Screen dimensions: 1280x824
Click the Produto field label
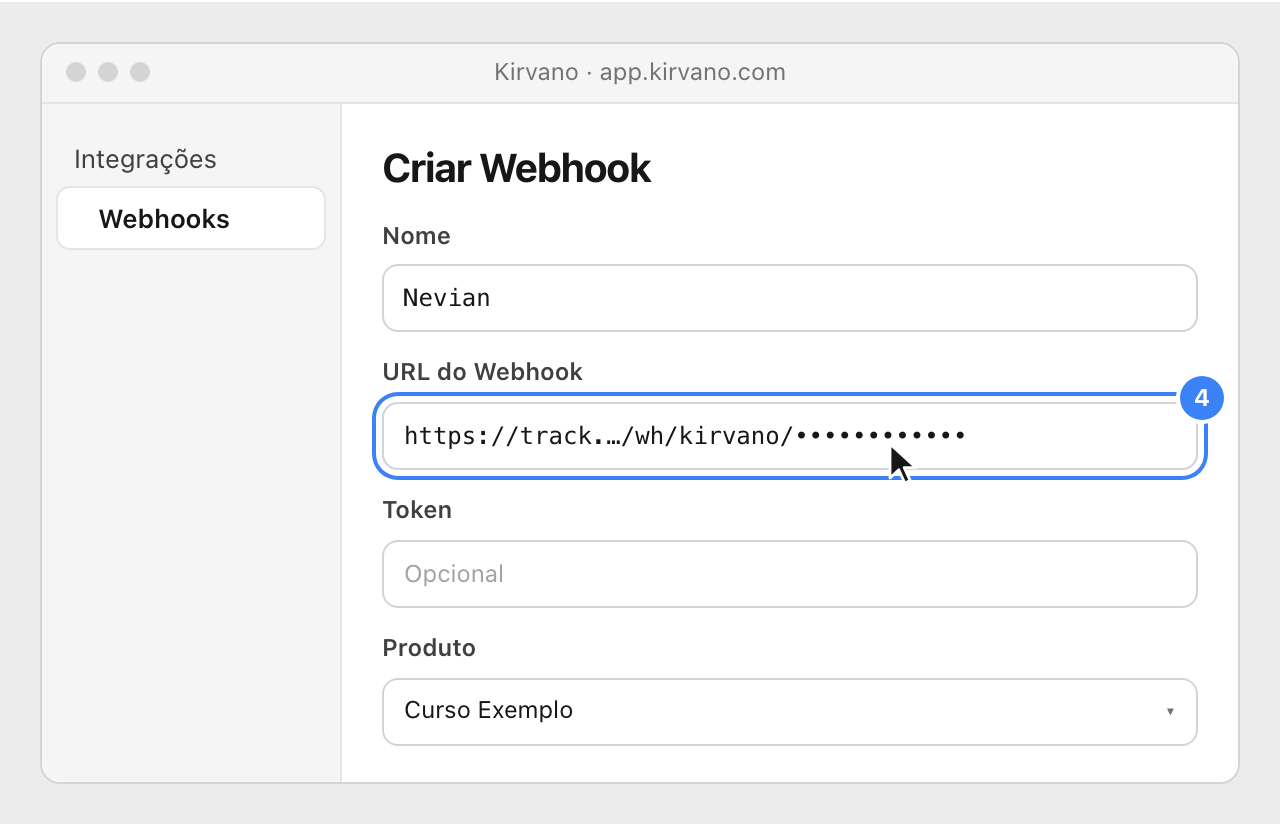(x=430, y=648)
